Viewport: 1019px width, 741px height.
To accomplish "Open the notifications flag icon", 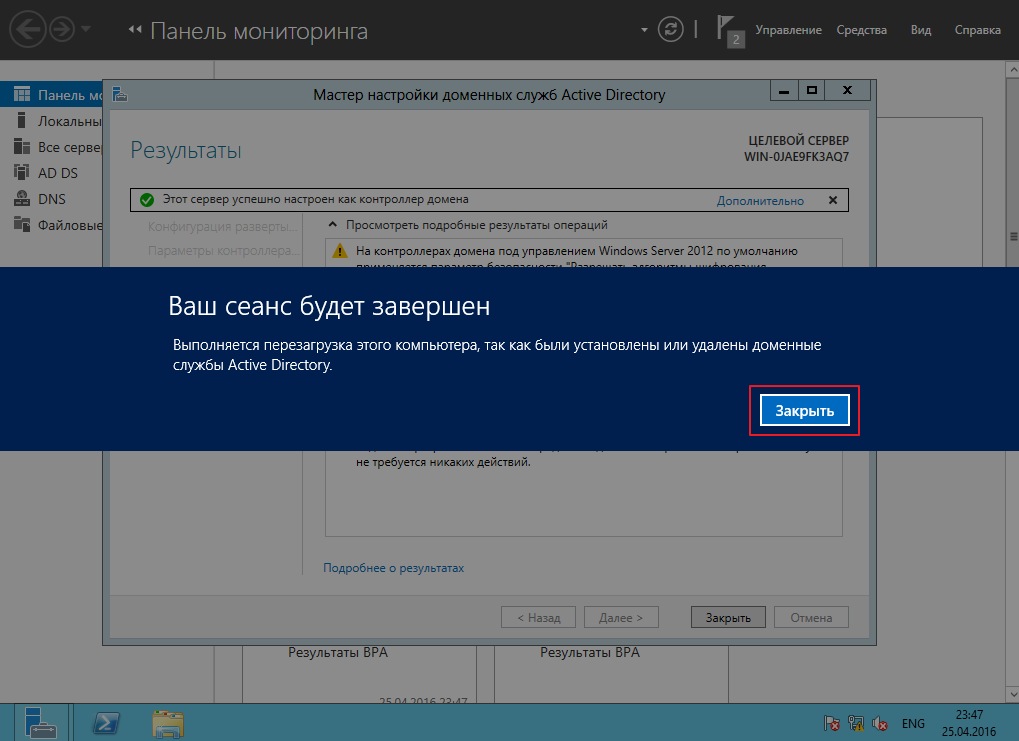I will point(728,30).
